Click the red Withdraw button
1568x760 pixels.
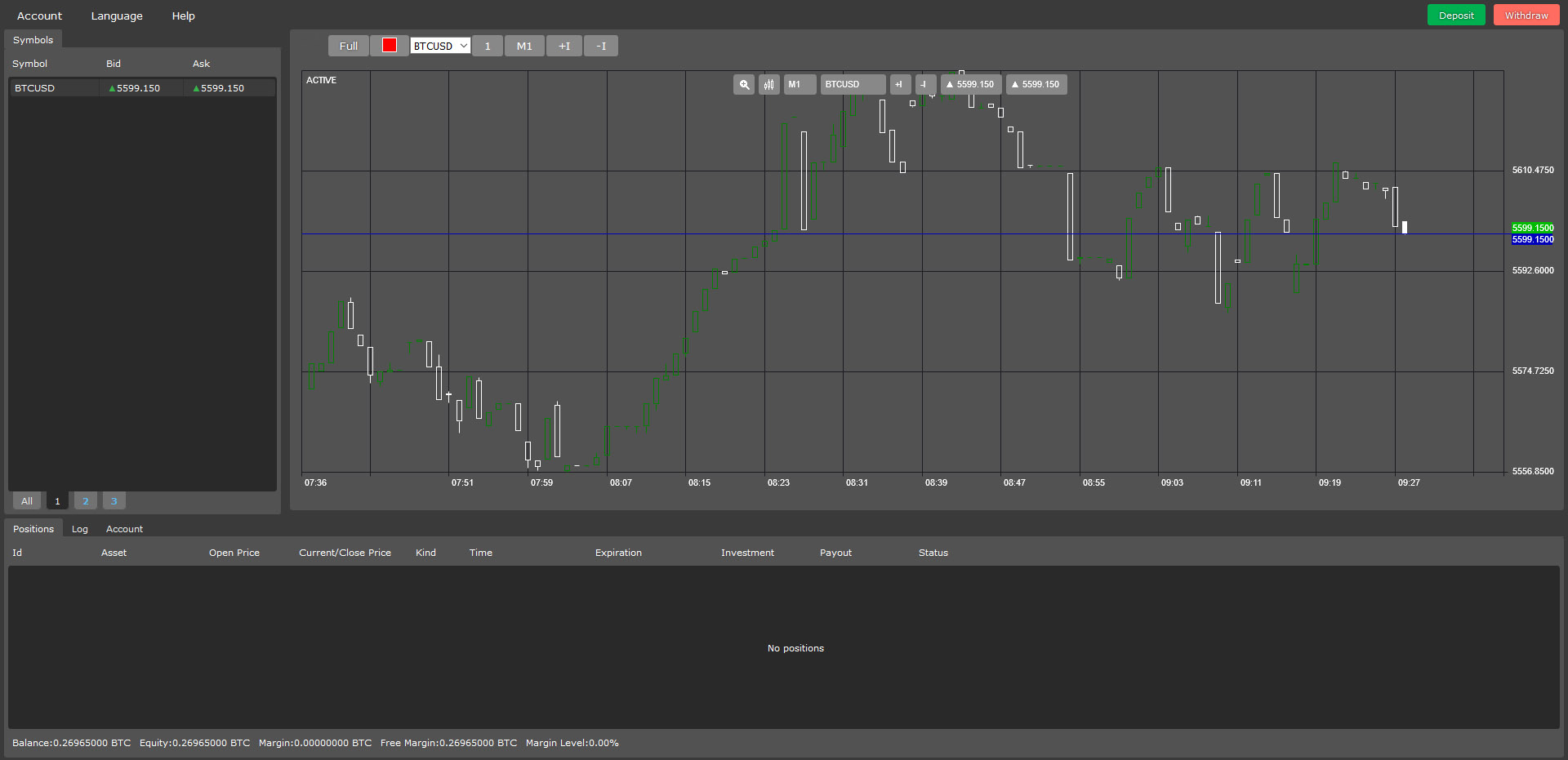pos(1526,16)
